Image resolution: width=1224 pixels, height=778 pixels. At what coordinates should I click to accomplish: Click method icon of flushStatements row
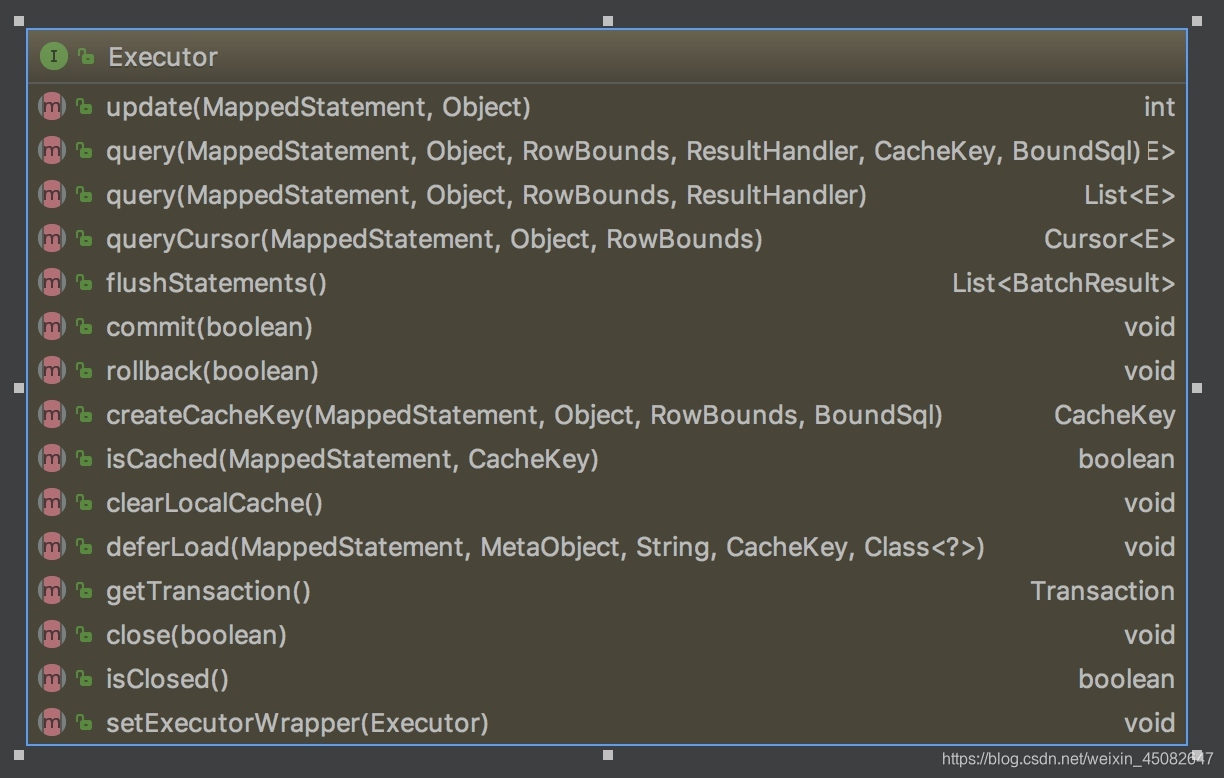pos(52,282)
